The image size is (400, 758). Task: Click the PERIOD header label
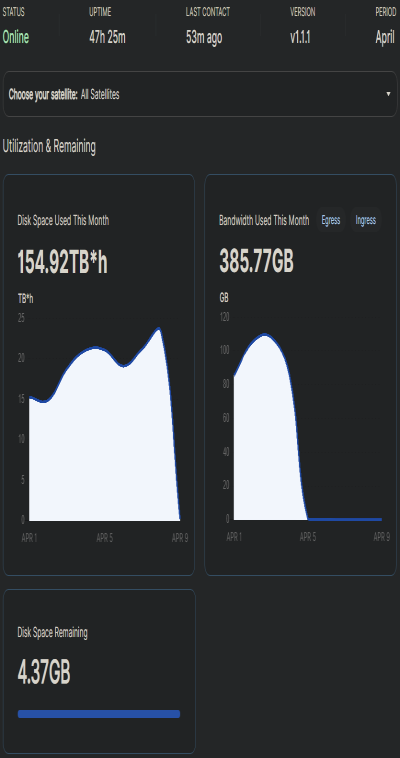point(385,12)
